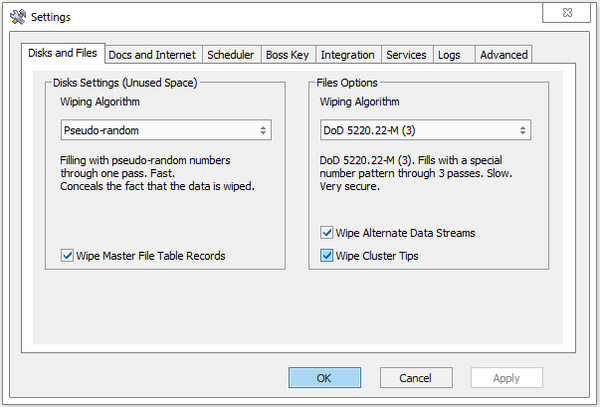Click "Filling with pseudo-random numbers" description text

coord(157,173)
